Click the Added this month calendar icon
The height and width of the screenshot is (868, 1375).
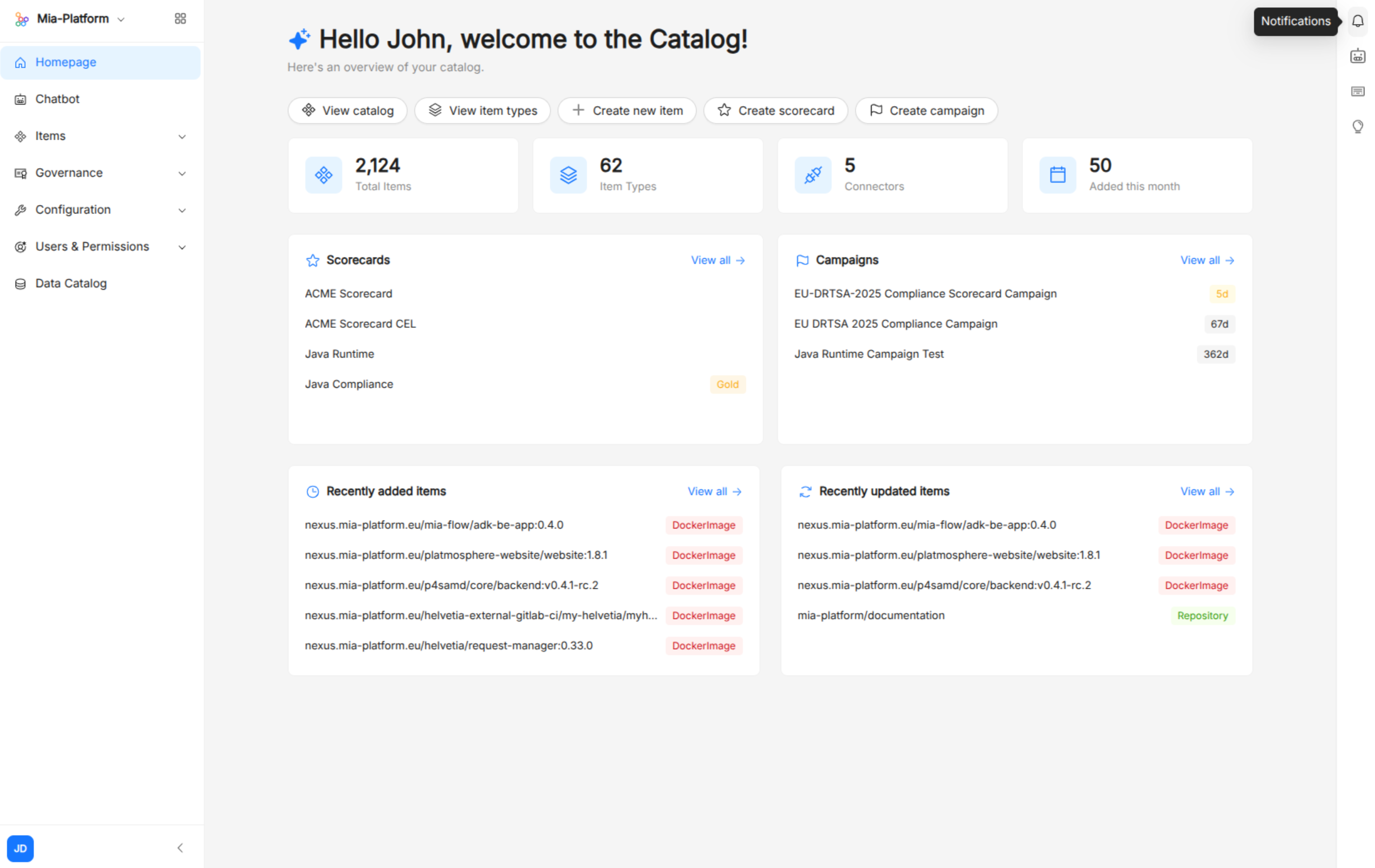[x=1058, y=175]
